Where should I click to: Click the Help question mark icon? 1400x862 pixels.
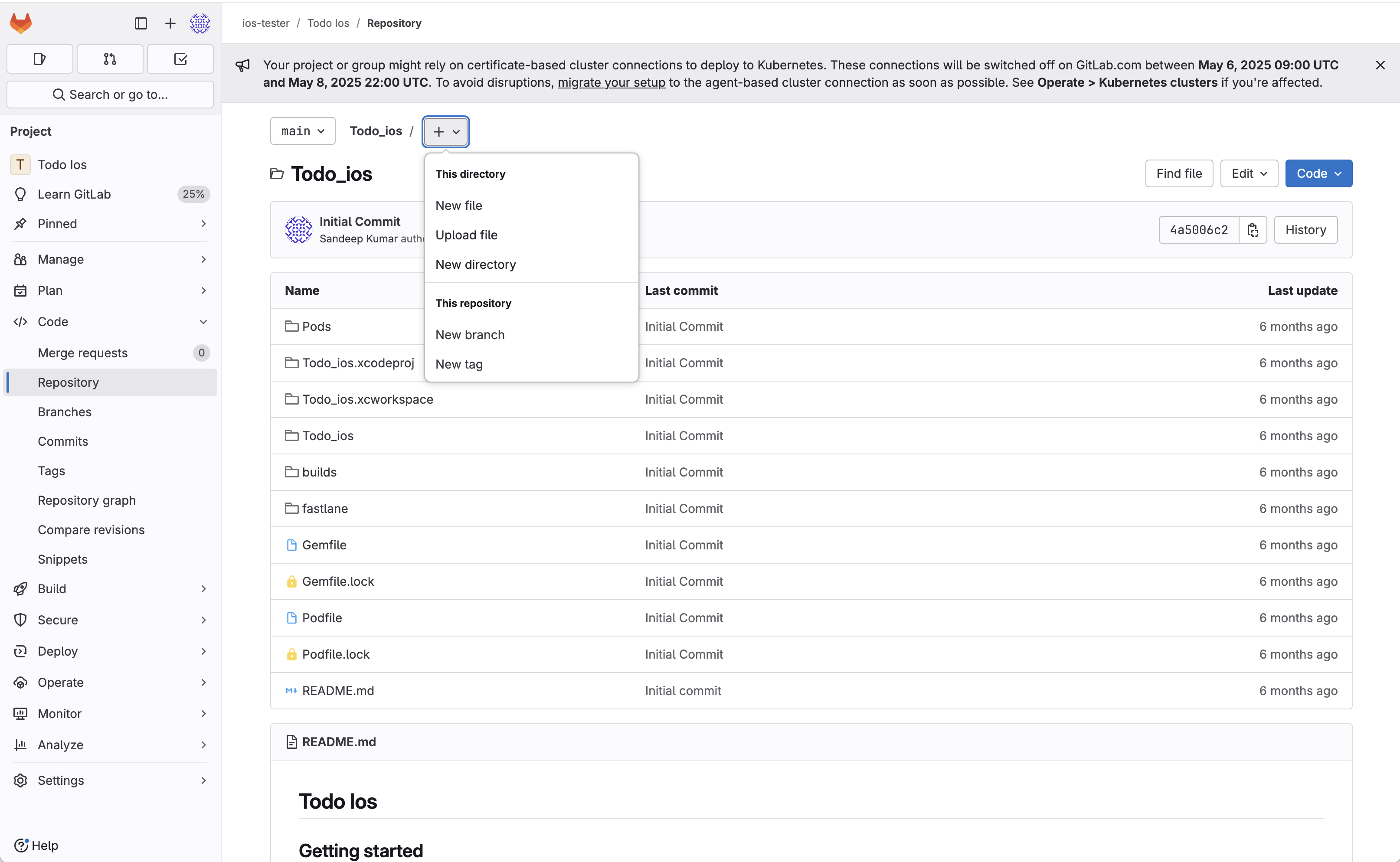pos(21,845)
